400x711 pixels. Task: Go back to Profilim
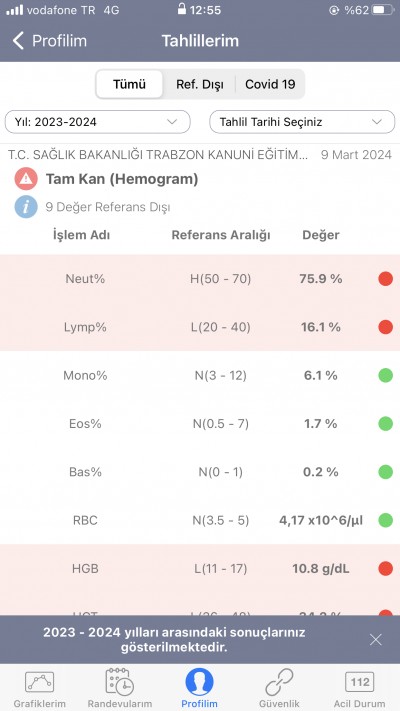[x=49, y=41]
